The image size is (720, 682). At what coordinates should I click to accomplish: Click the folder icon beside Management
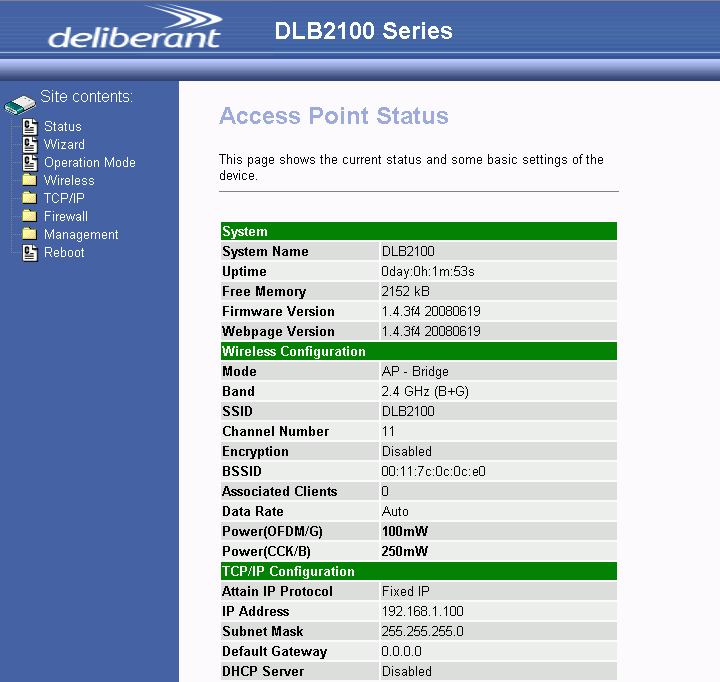29,235
